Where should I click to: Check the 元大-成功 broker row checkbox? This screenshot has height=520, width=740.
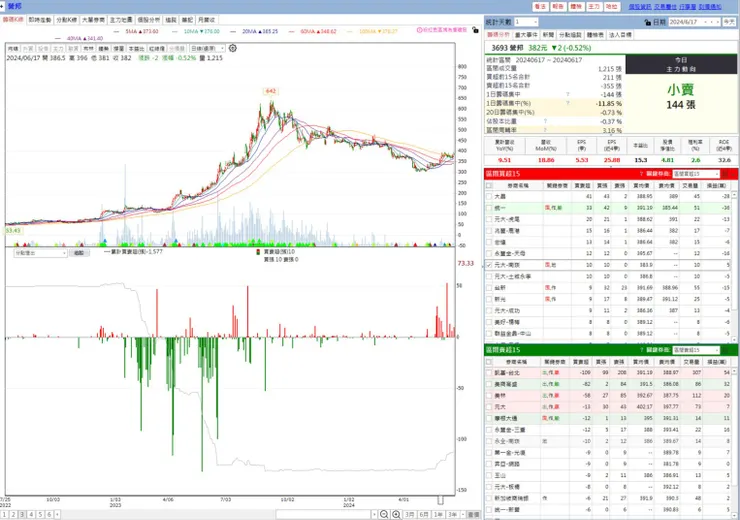pyautogui.click(x=489, y=310)
